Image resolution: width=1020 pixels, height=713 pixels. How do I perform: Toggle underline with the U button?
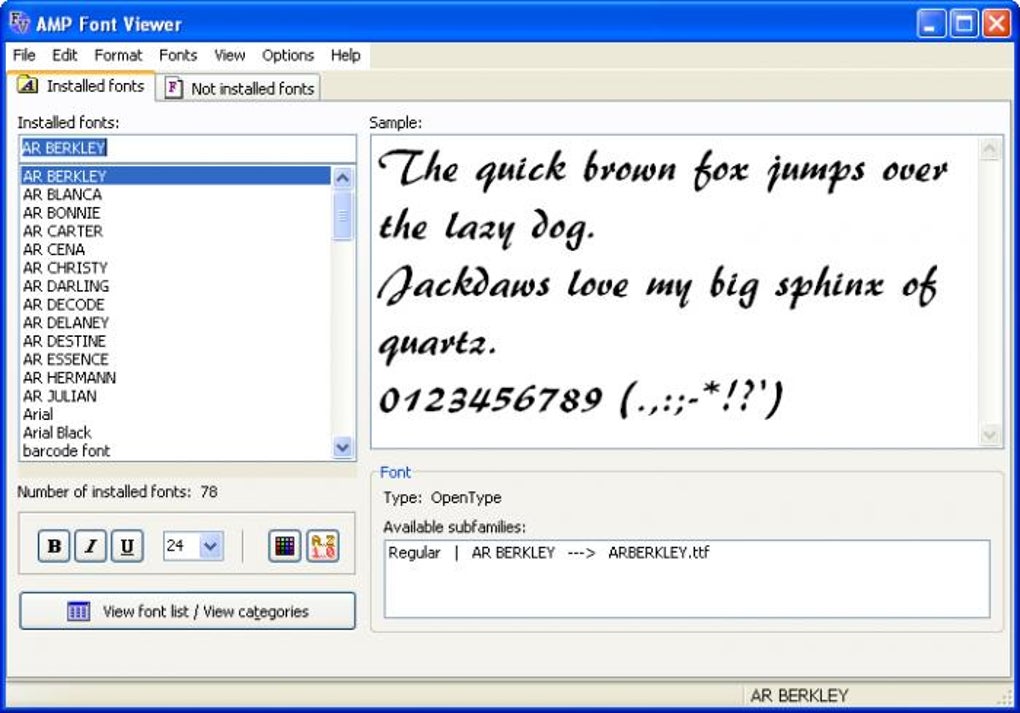128,546
